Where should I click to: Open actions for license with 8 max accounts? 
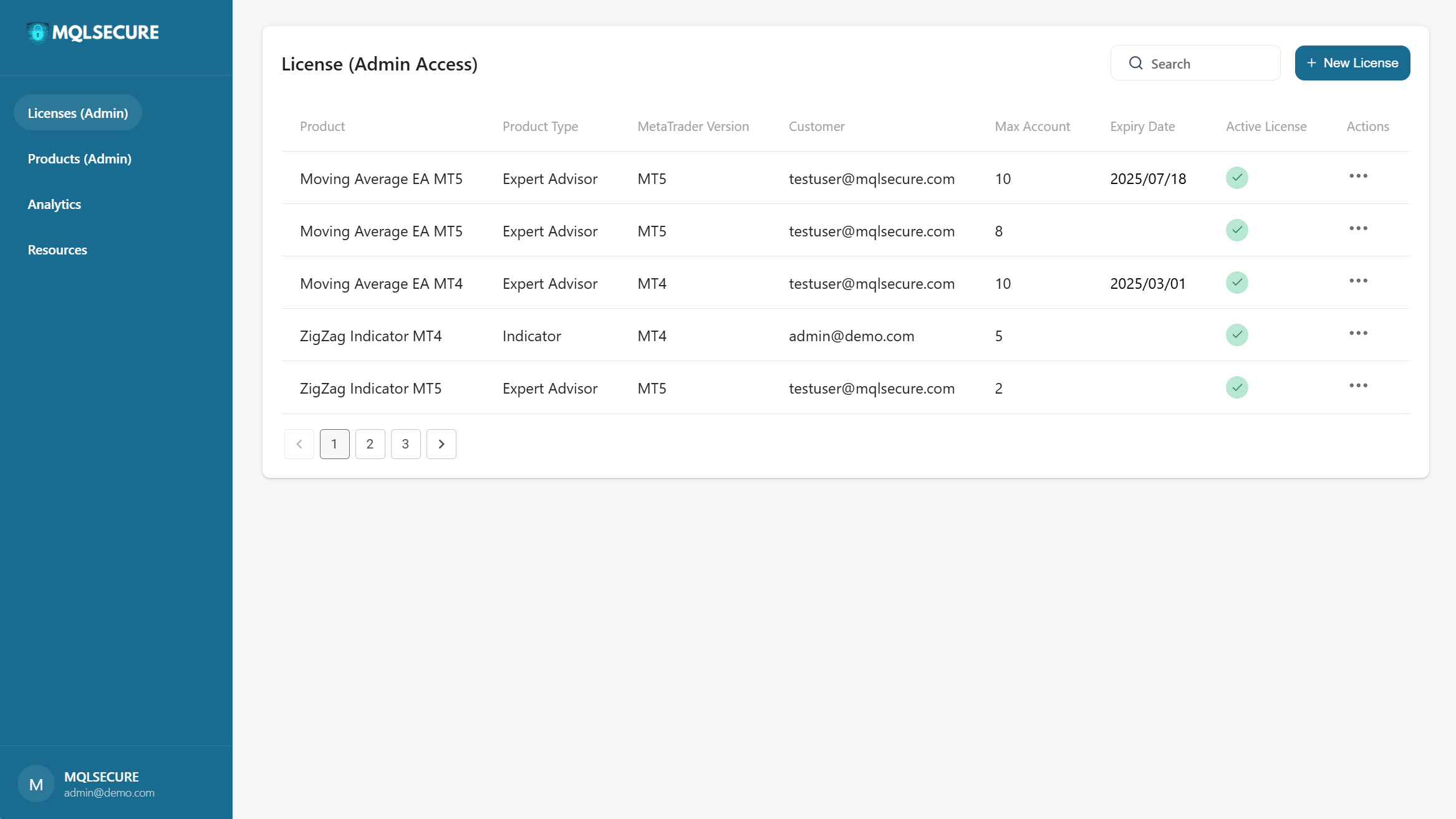pyautogui.click(x=1358, y=228)
